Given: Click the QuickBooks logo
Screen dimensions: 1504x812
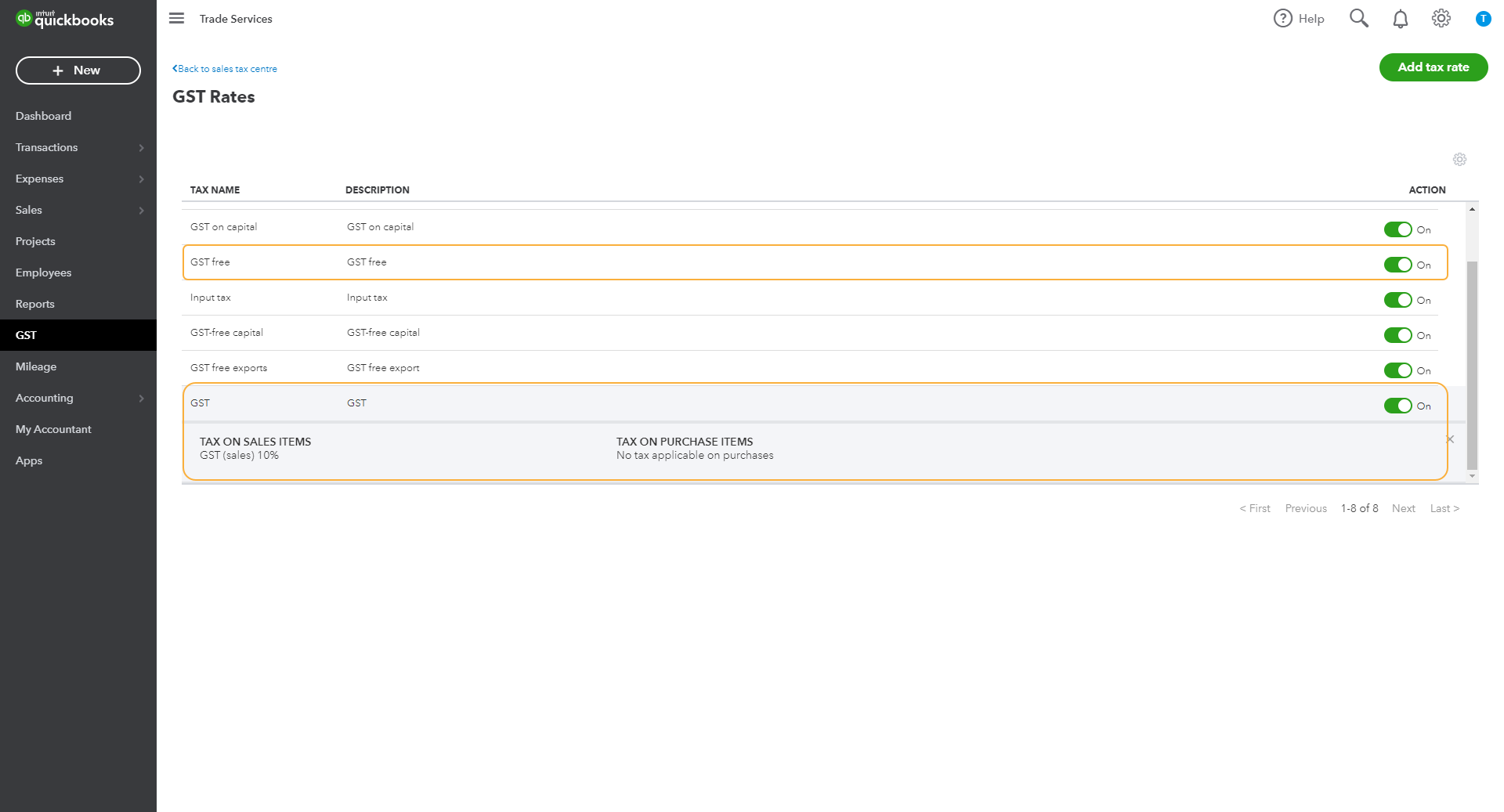Looking at the screenshot, I should coord(65,20).
